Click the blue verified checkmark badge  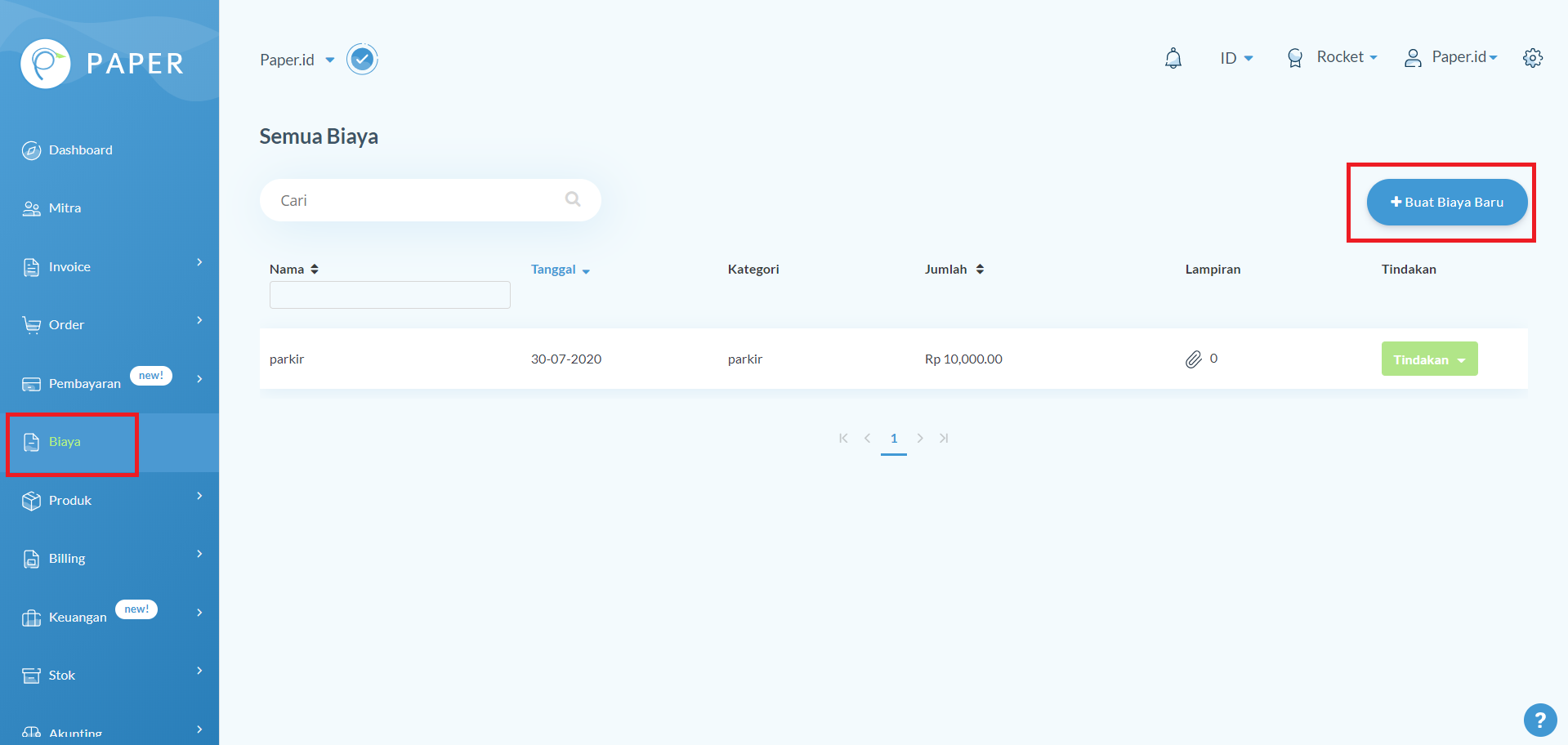click(362, 60)
